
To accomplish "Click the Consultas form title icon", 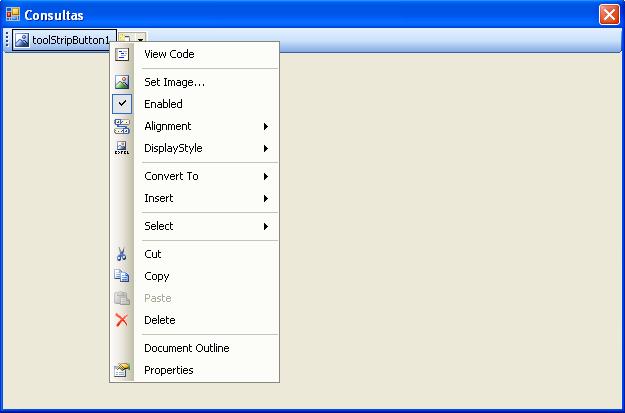I will click(13, 15).
